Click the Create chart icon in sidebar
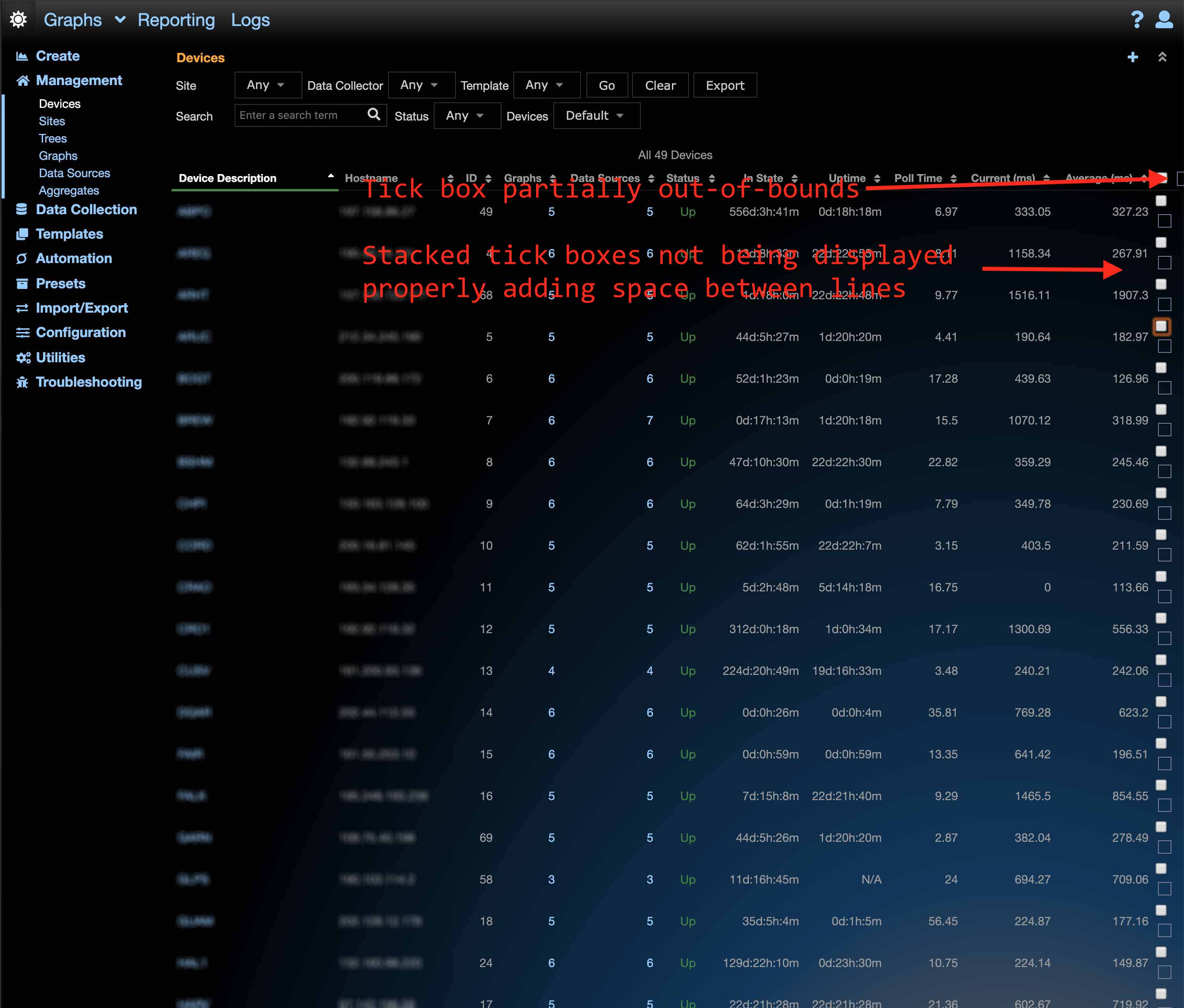This screenshot has height=1008, width=1184. click(x=22, y=56)
